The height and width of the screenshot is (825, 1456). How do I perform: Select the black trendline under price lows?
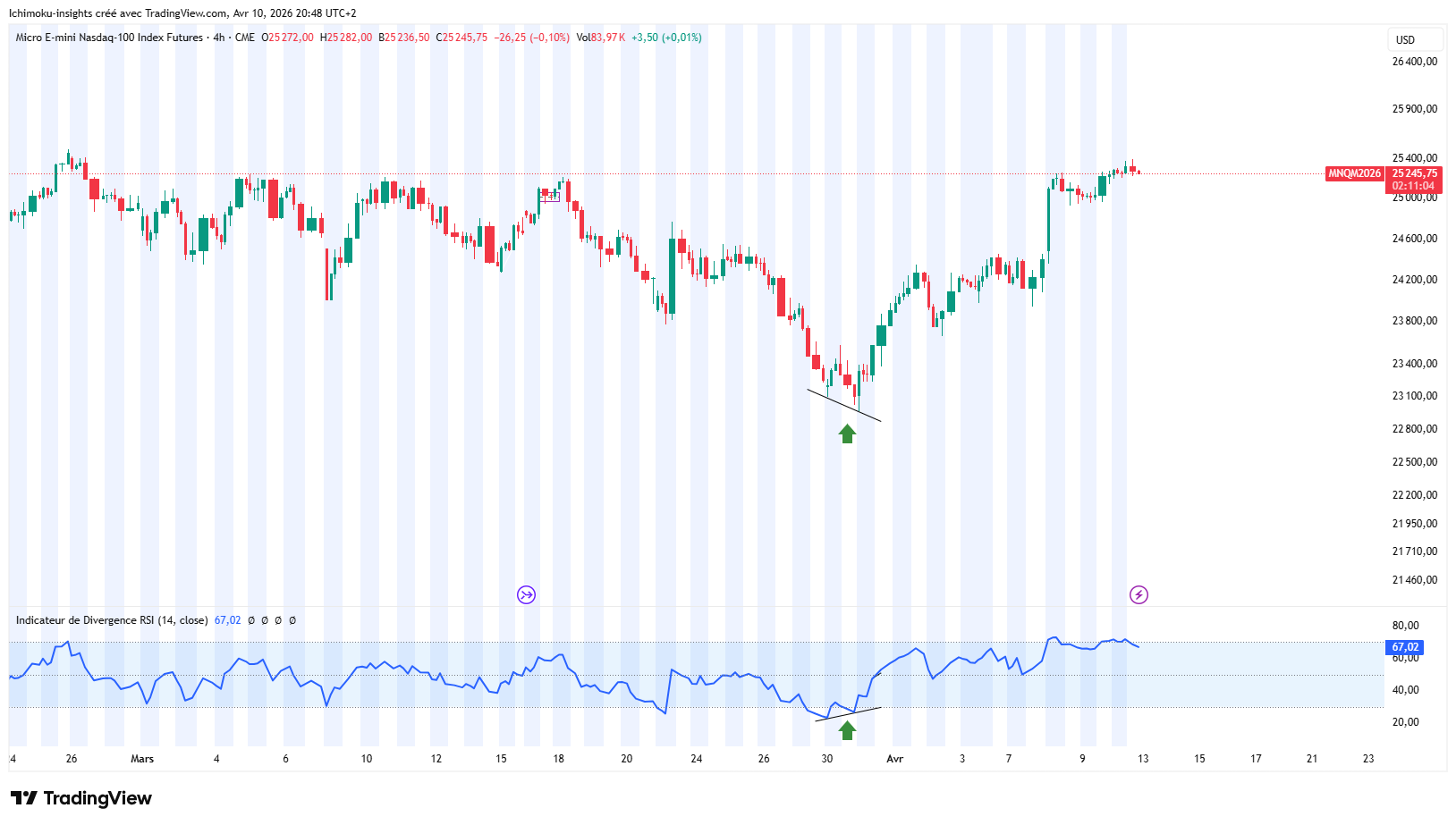click(843, 405)
